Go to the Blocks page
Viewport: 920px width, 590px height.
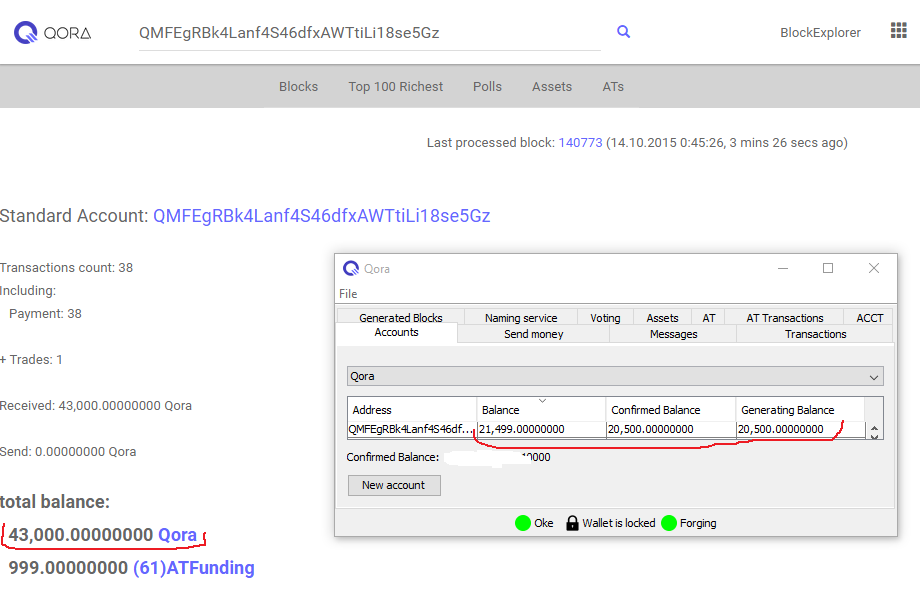(298, 86)
